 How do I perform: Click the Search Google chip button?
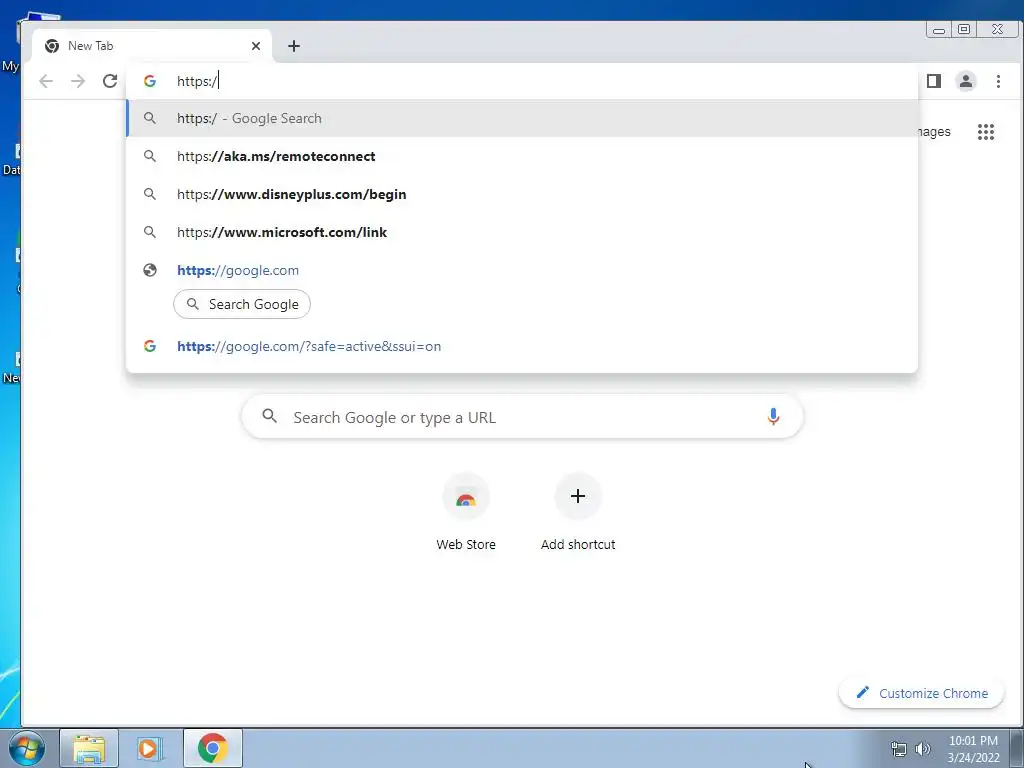point(242,304)
